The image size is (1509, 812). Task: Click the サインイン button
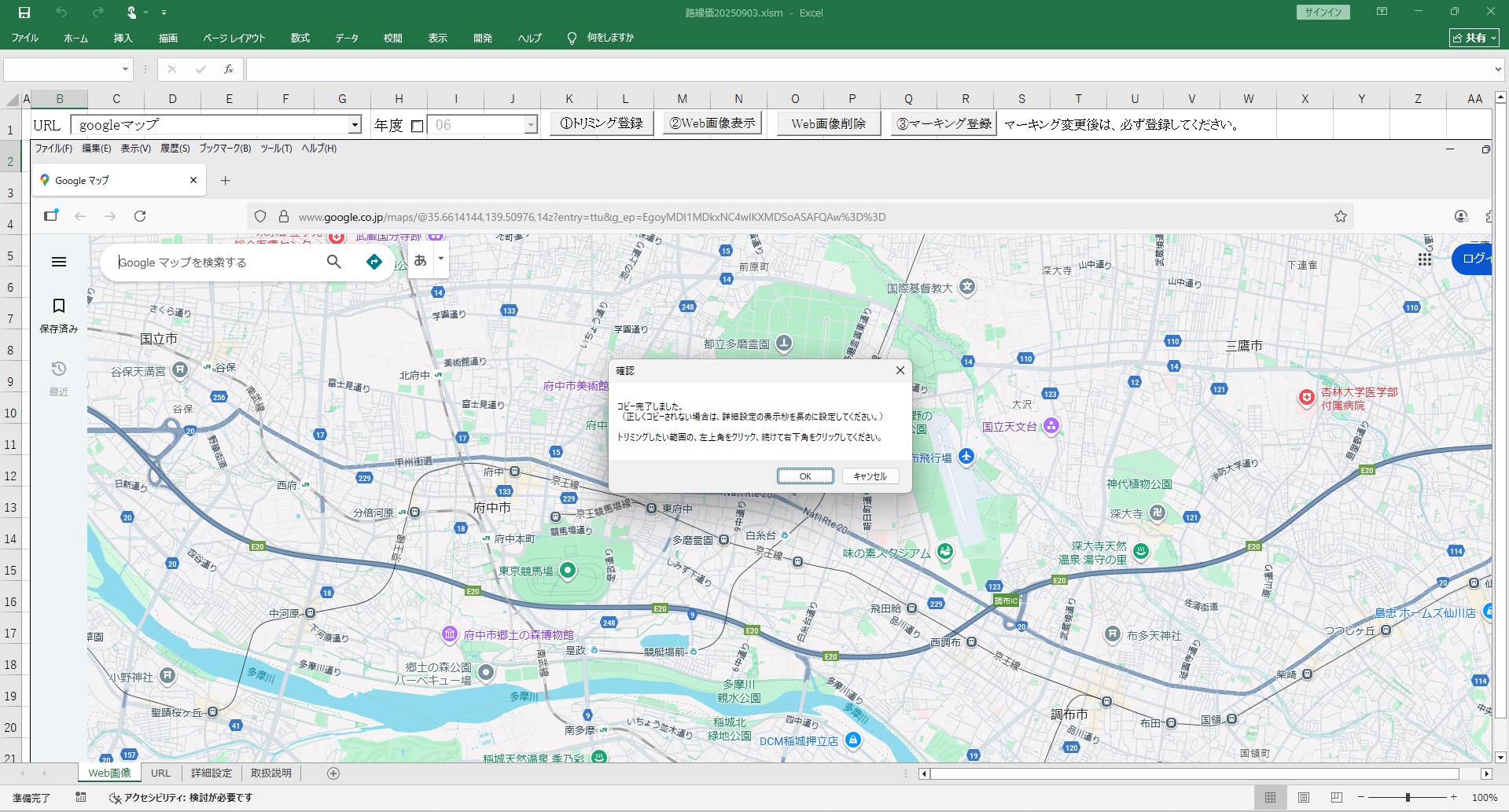pyautogui.click(x=1323, y=12)
